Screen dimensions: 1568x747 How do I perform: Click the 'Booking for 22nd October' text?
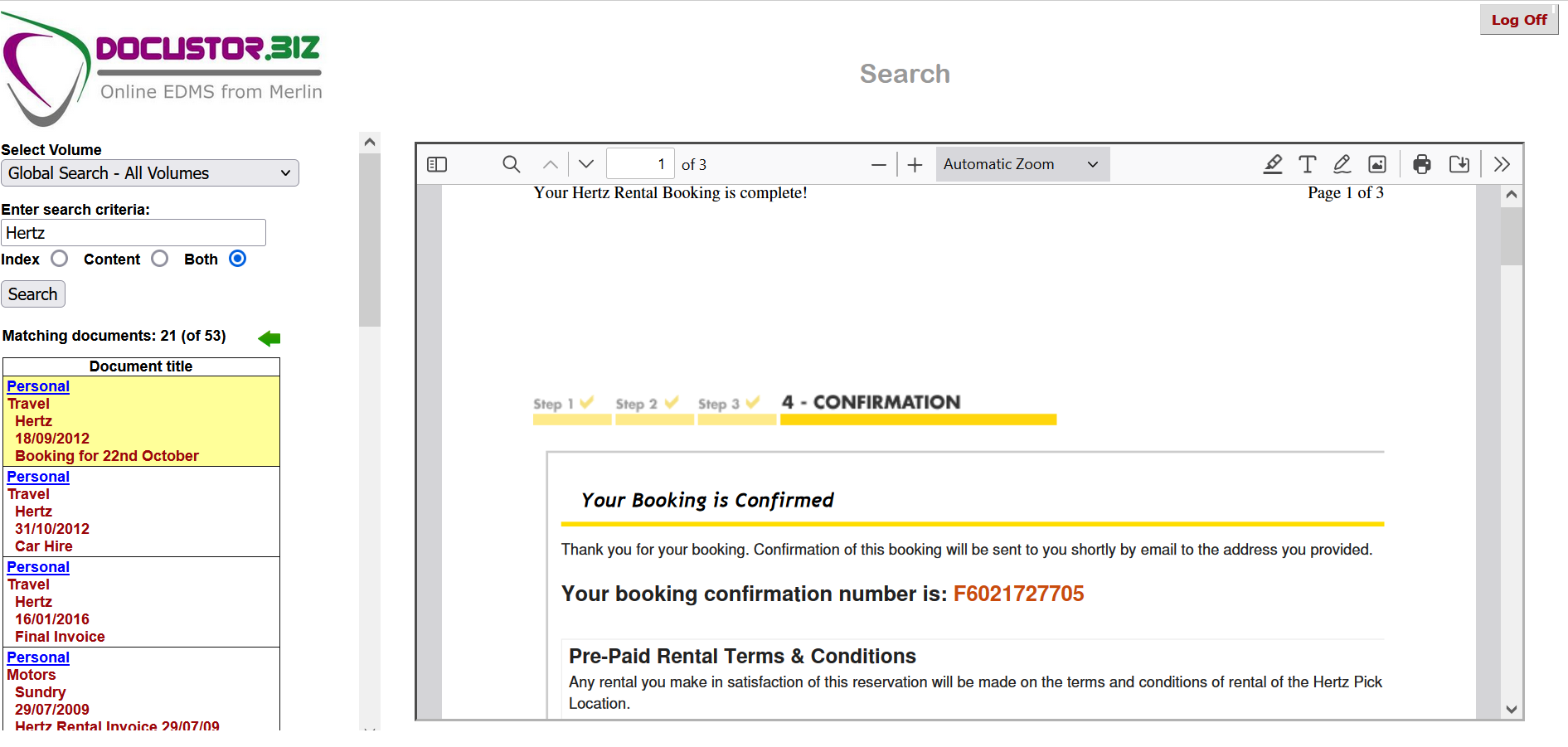pos(107,456)
